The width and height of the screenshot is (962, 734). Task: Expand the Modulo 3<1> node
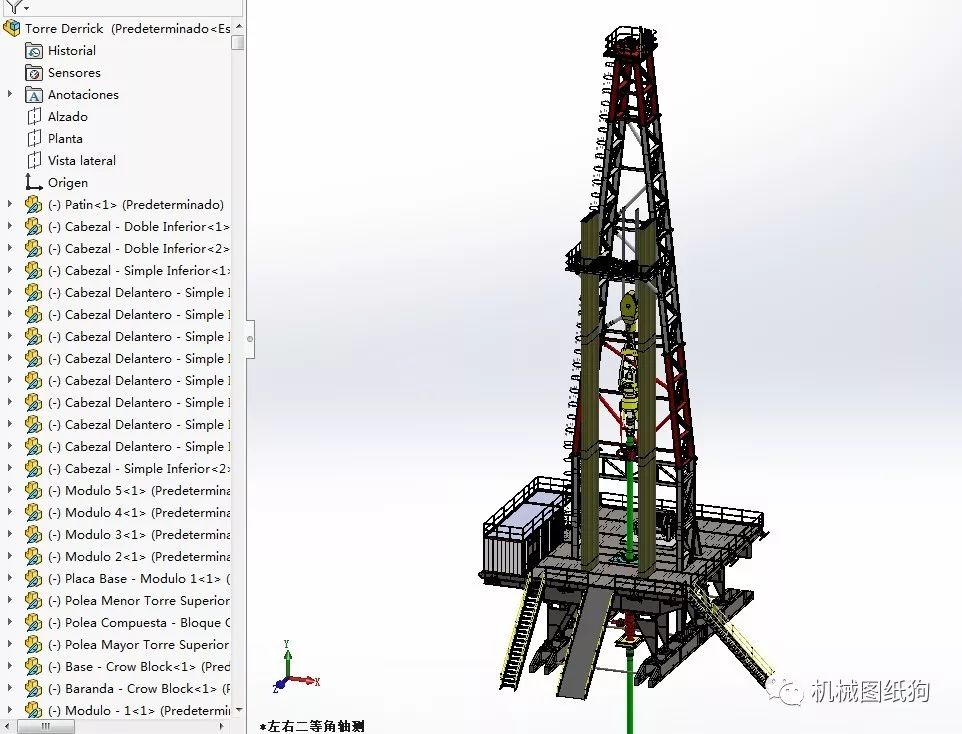coord(9,535)
